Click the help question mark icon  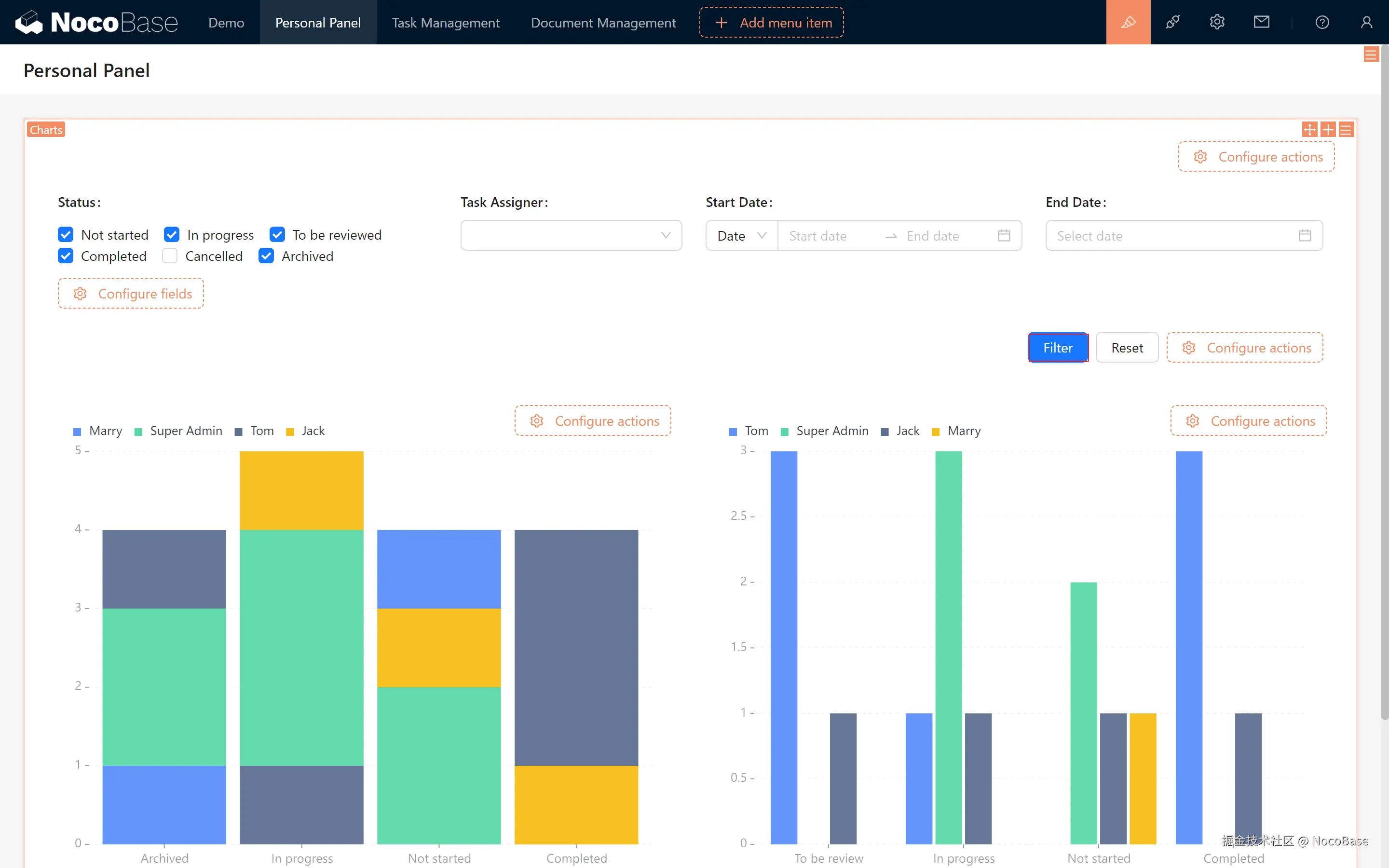pyautogui.click(x=1322, y=22)
